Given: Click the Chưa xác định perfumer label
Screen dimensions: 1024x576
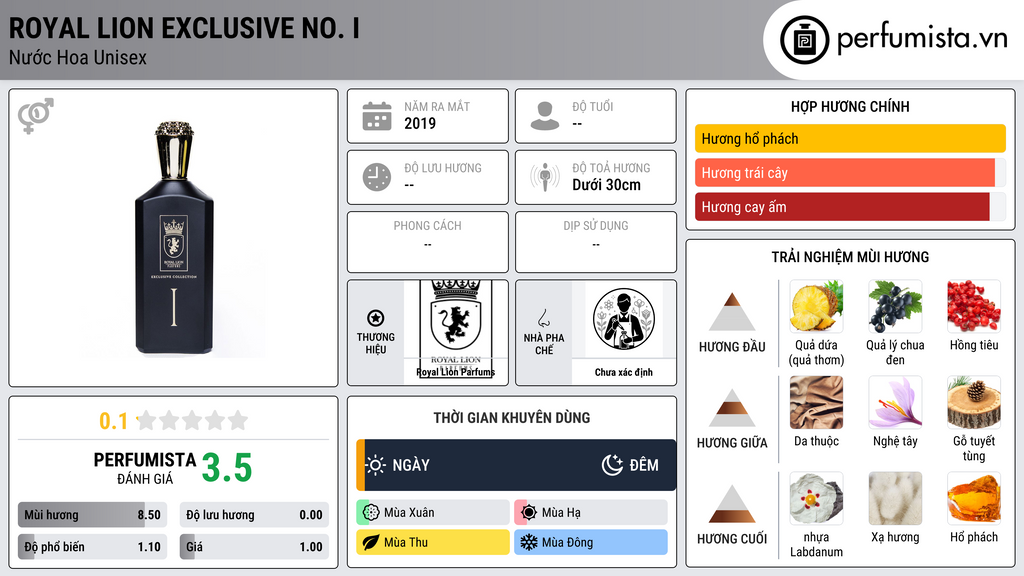Looking at the screenshot, I should (x=624, y=372).
